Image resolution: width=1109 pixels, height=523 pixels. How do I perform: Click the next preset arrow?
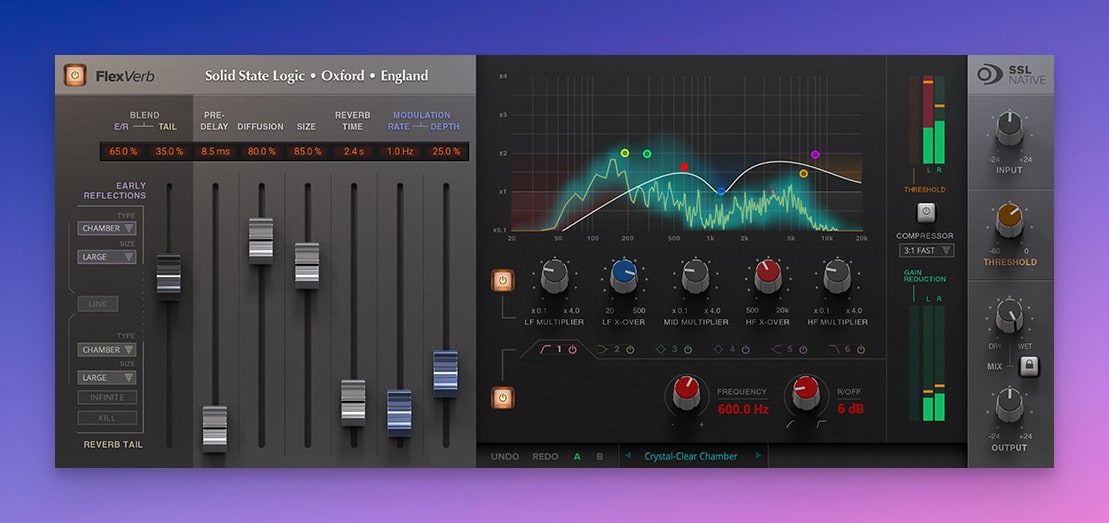tap(759, 456)
